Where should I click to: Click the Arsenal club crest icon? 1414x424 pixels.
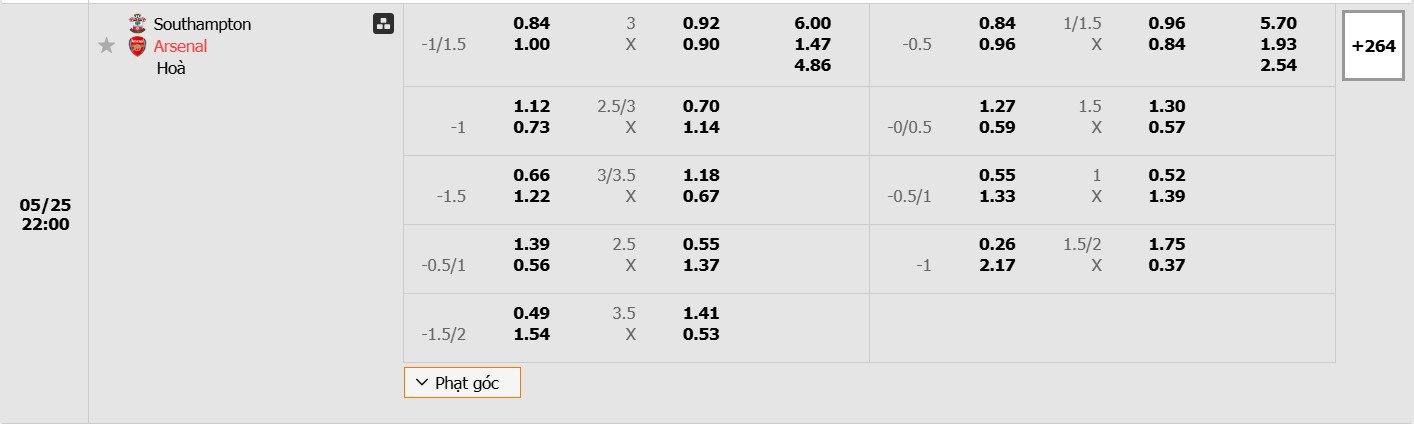click(137, 46)
